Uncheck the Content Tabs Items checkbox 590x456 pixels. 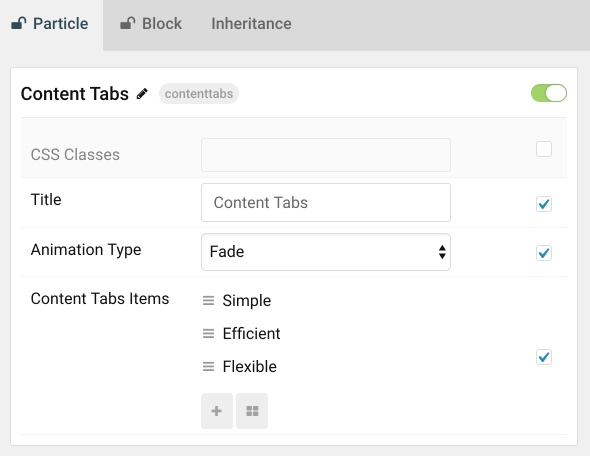(x=544, y=357)
